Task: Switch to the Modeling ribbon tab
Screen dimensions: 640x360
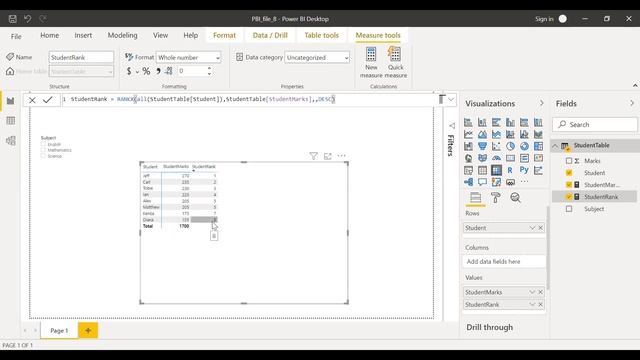Action: point(122,36)
